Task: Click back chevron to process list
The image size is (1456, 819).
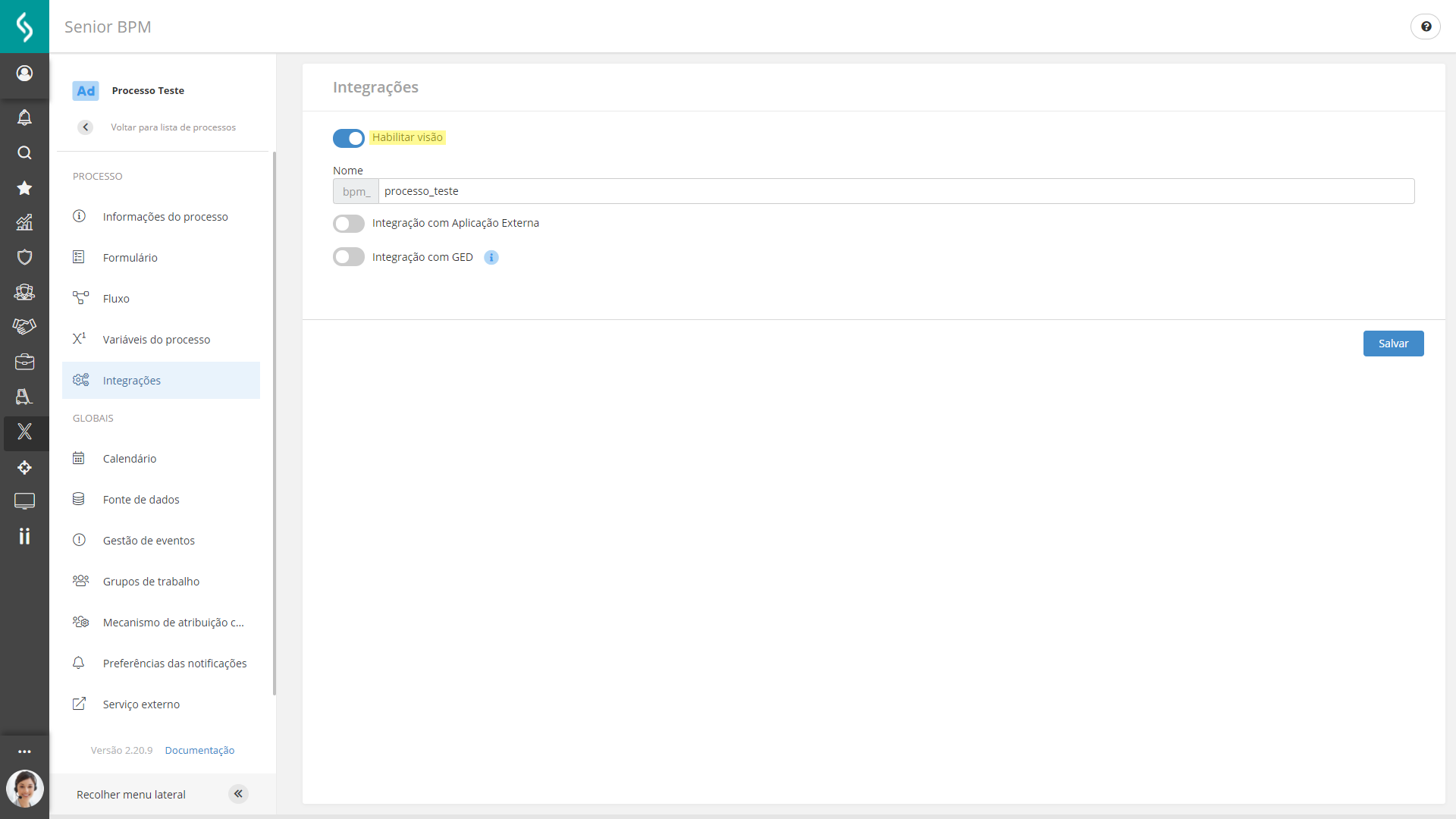Action: 86,127
